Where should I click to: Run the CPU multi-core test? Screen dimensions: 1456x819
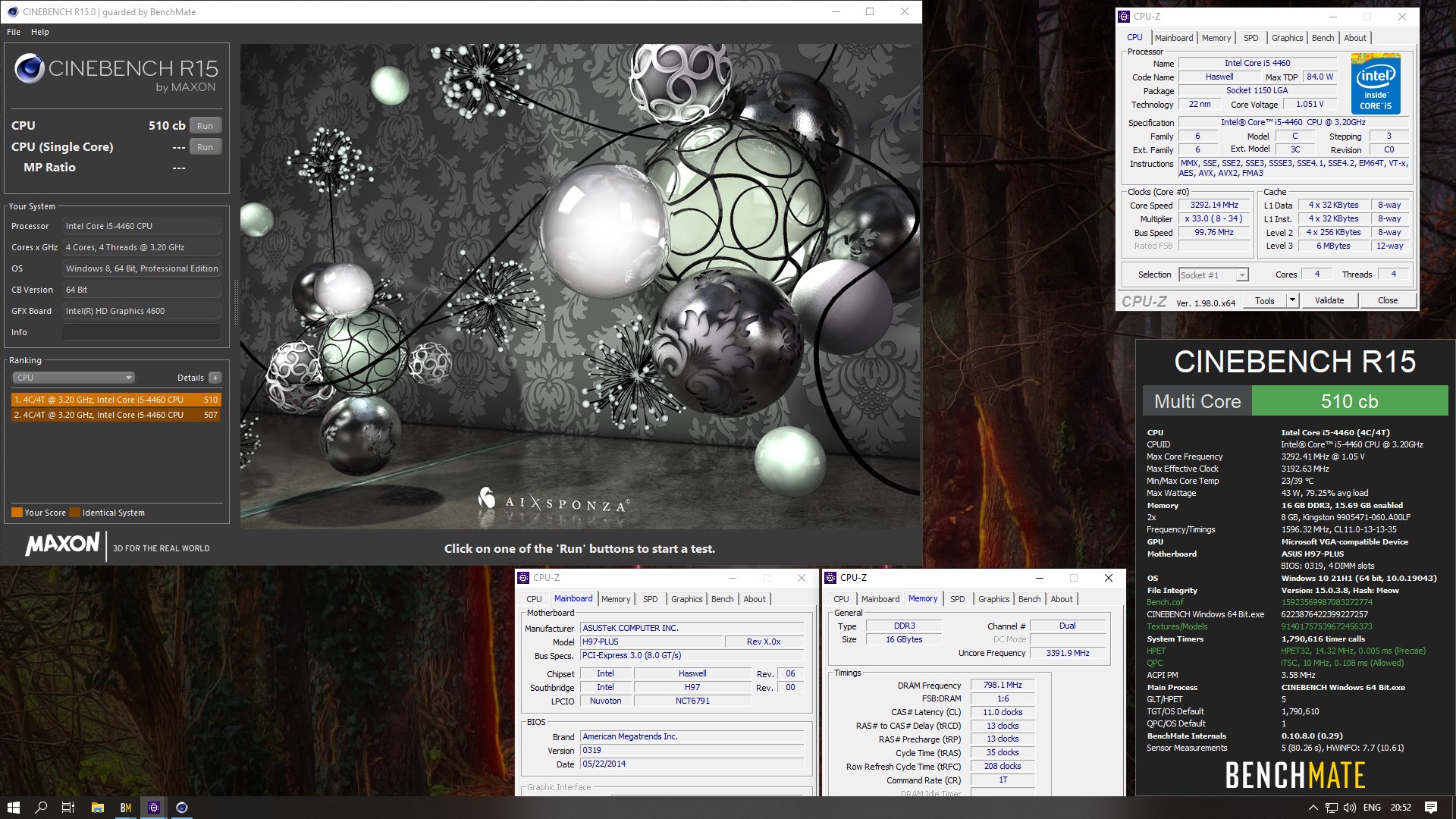205,126
